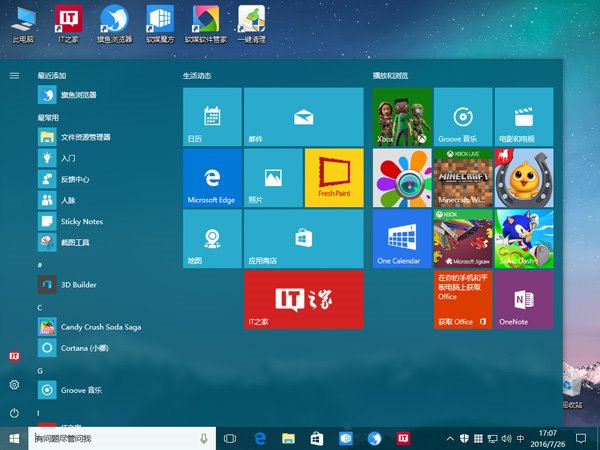Open the Microsoft Jigsaw tile
This screenshot has height=450, width=600.
463,239
